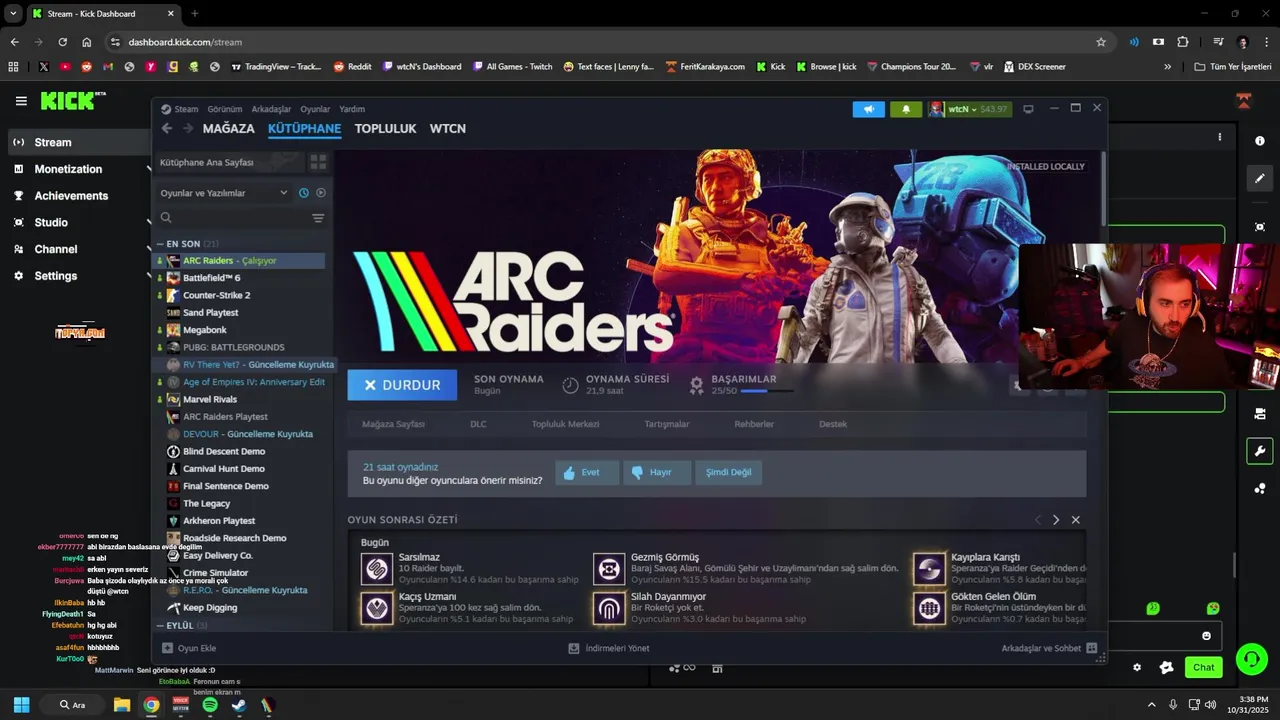Image resolution: width=1280 pixels, height=720 pixels.
Task: Open Steam from Windows taskbar
Action: pos(239,705)
